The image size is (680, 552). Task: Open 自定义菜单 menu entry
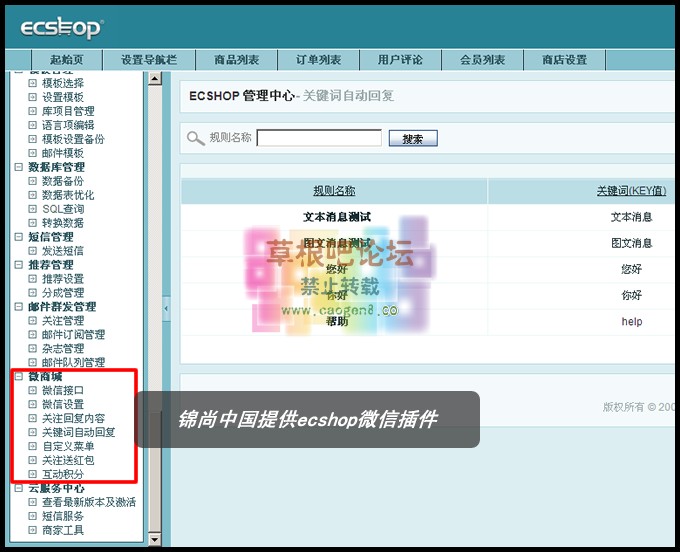point(68,446)
